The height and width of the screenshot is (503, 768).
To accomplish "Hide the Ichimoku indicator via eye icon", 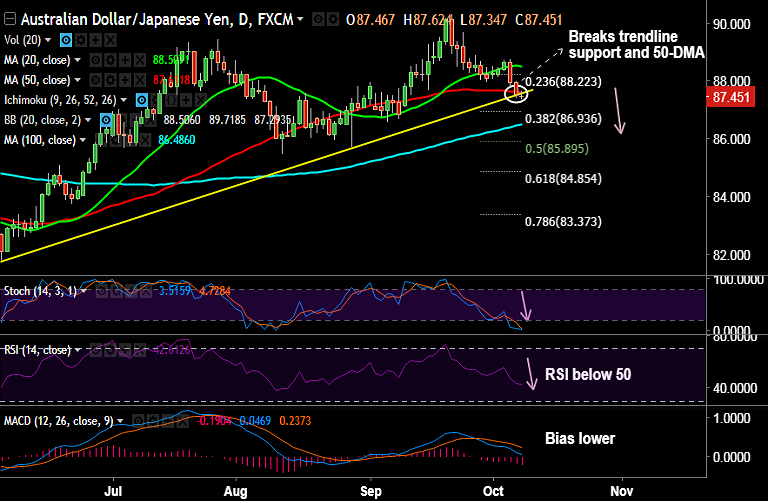I will [x=142, y=100].
